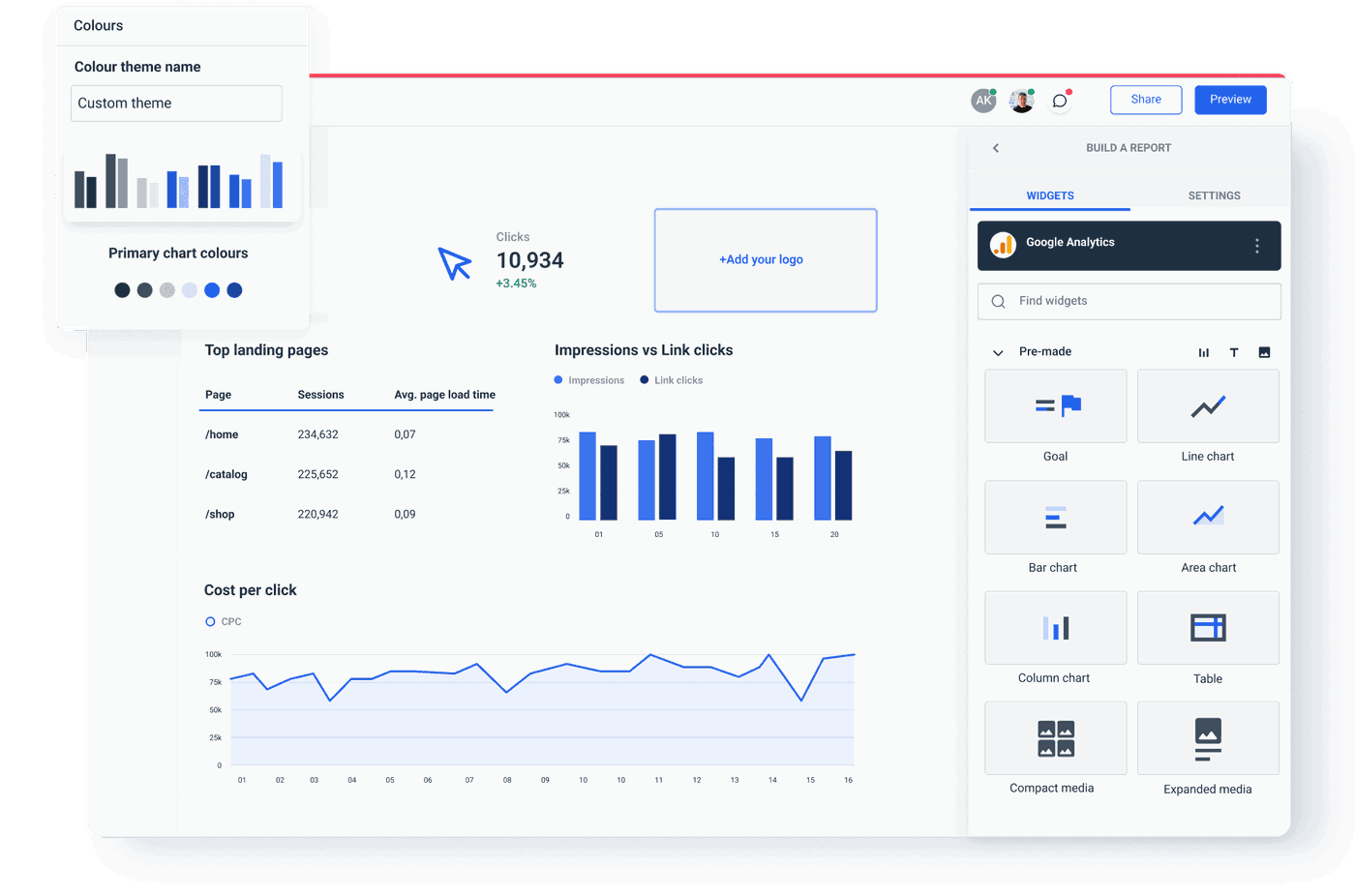Select the Line chart widget

pyautogui.click(x=1208, y=405)
